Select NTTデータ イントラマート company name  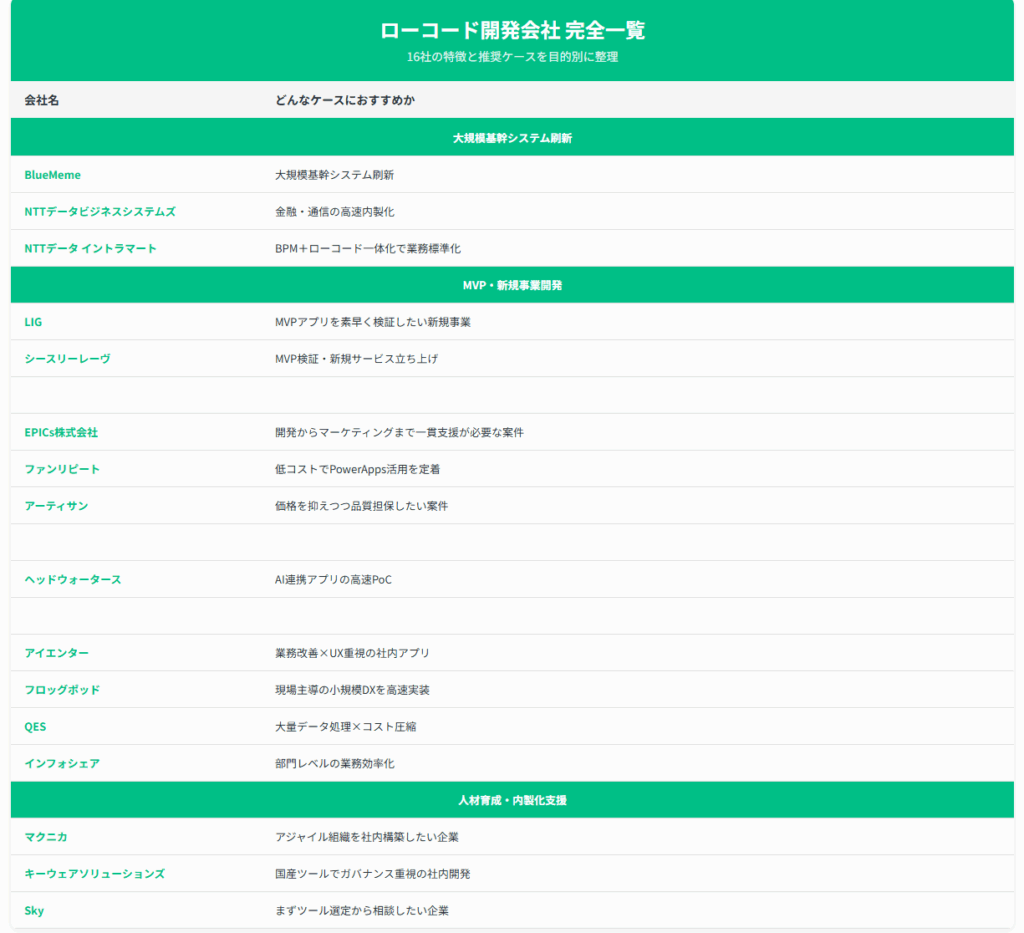coord(90,248)
